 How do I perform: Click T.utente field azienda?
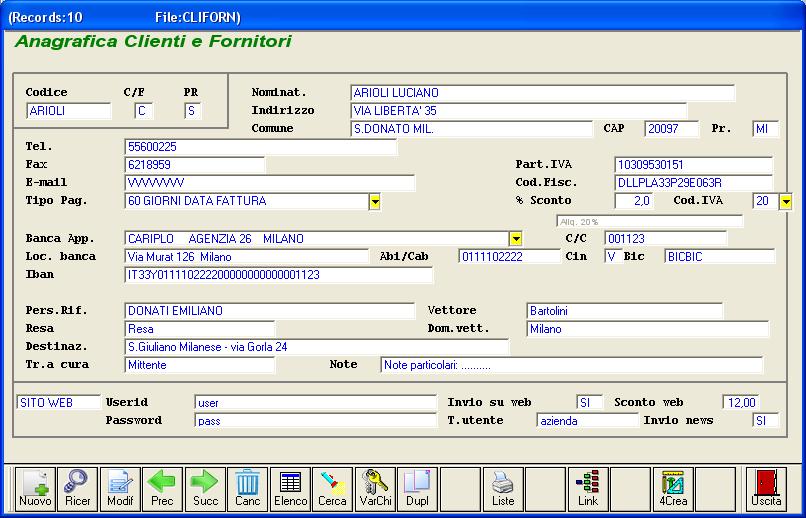pos(587,421)
